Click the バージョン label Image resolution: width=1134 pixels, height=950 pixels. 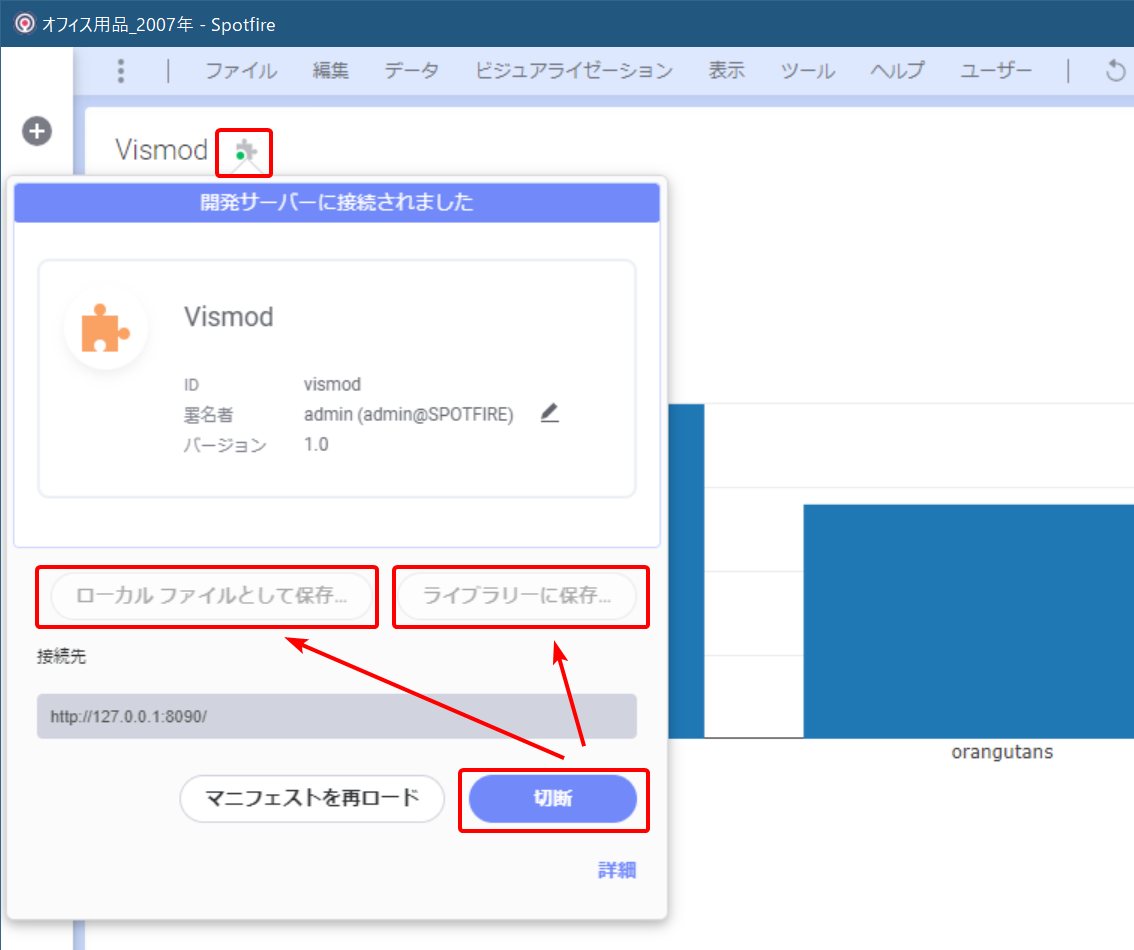pyautogui.click(x=225, y=445)
